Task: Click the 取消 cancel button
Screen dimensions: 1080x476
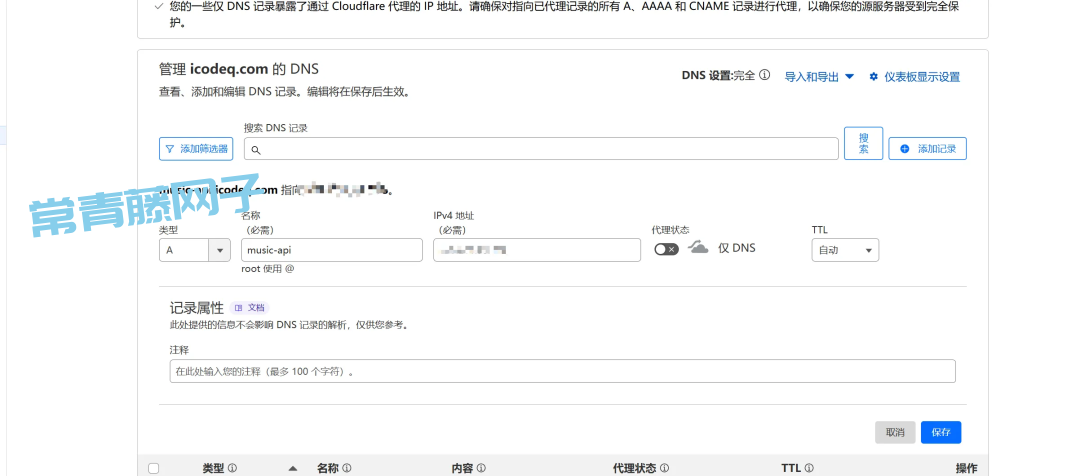Action: click(x=894, y=432)
